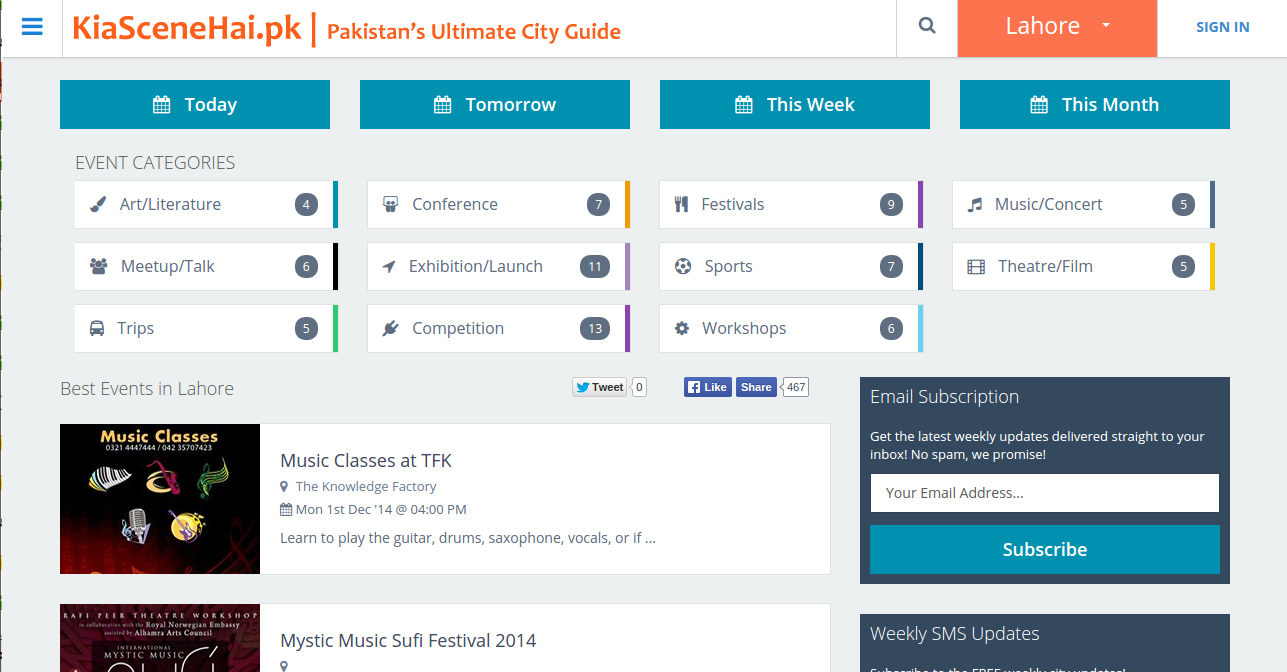This screenshot has width=1287, height=672.
Task: Click the calendar icon on Tomorrow button
Action: tap(442, 105)
